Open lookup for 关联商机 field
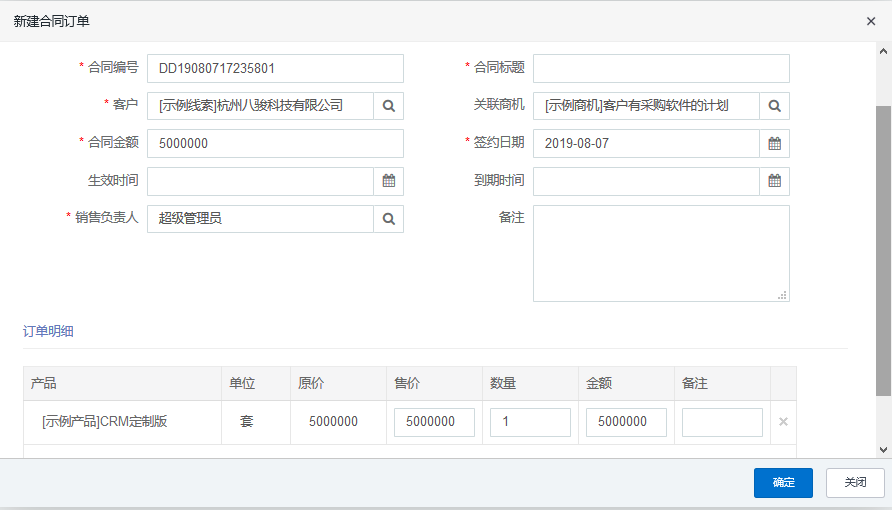Viewport: 892px width, 510px height. tap(775, 106)
